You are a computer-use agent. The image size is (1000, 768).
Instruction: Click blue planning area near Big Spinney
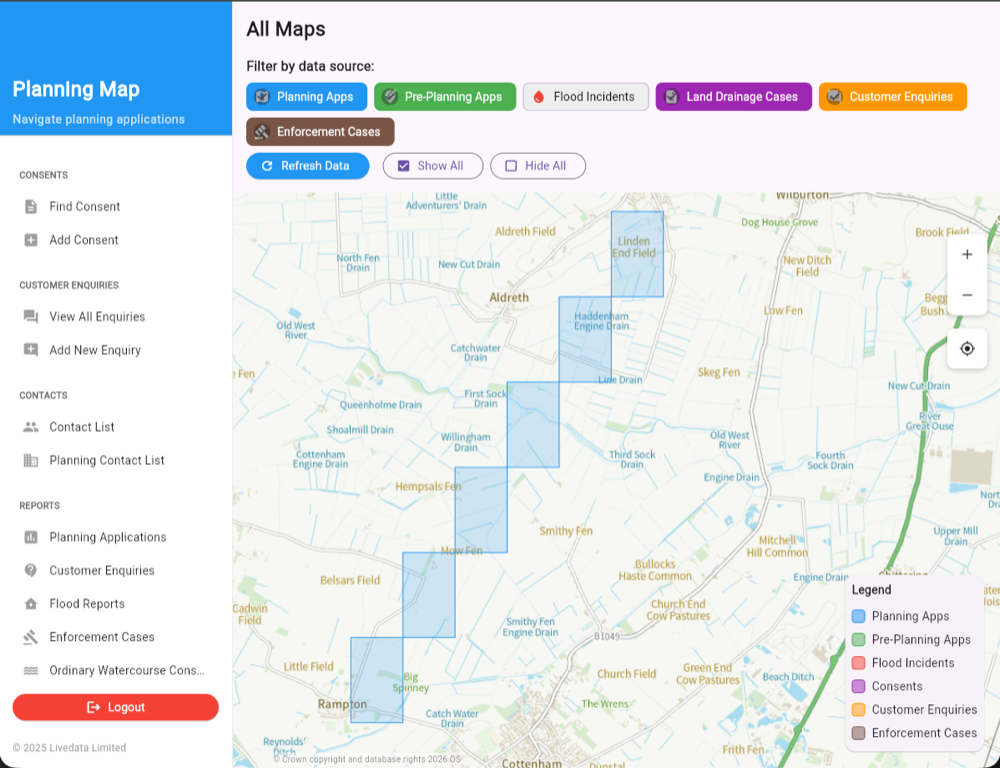click(x=376, y=680)
